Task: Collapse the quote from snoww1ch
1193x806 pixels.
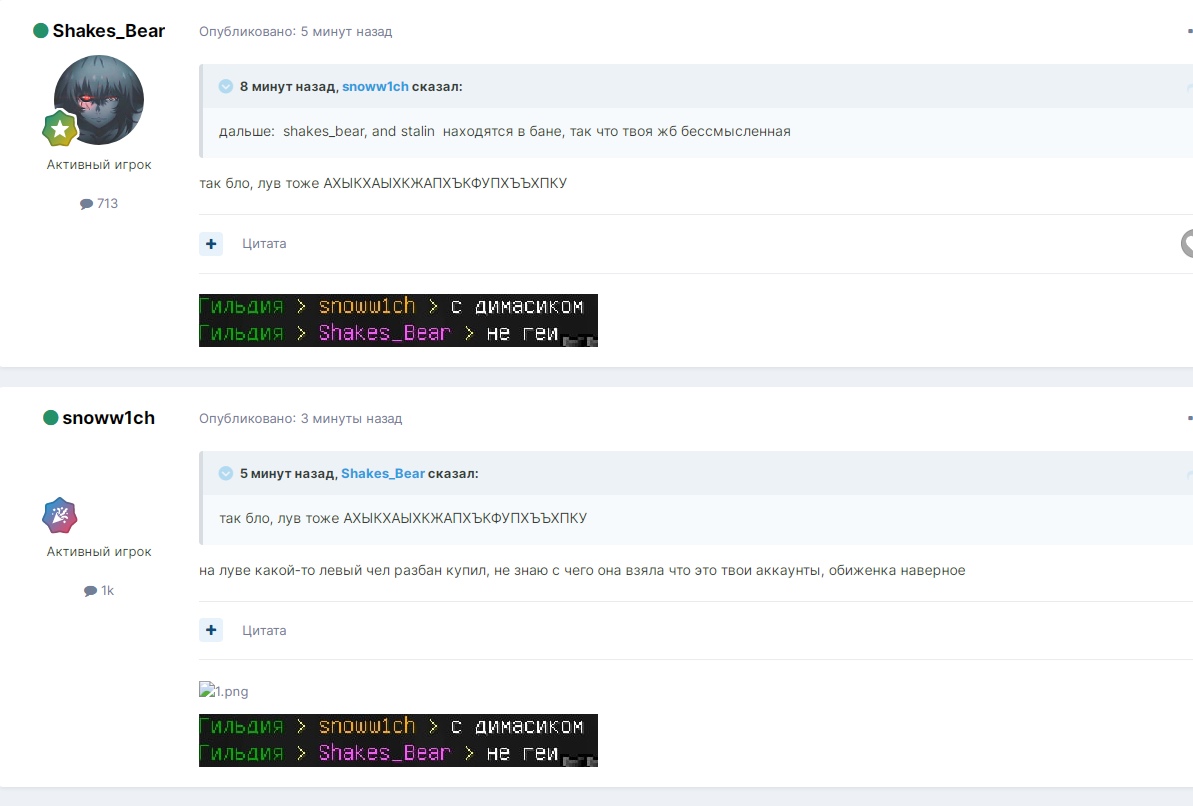Action: (226, 87)
